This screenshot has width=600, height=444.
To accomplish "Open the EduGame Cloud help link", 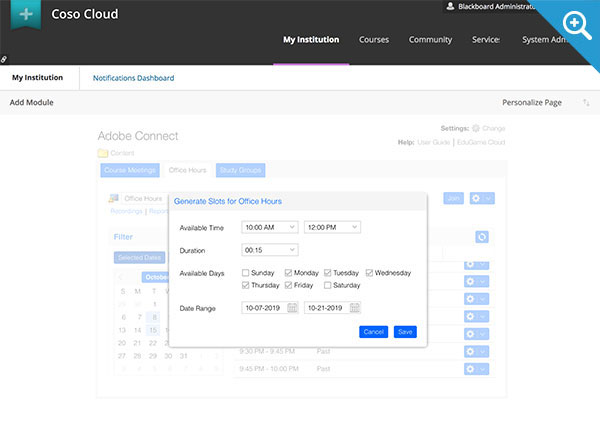I will pos(481,142).
